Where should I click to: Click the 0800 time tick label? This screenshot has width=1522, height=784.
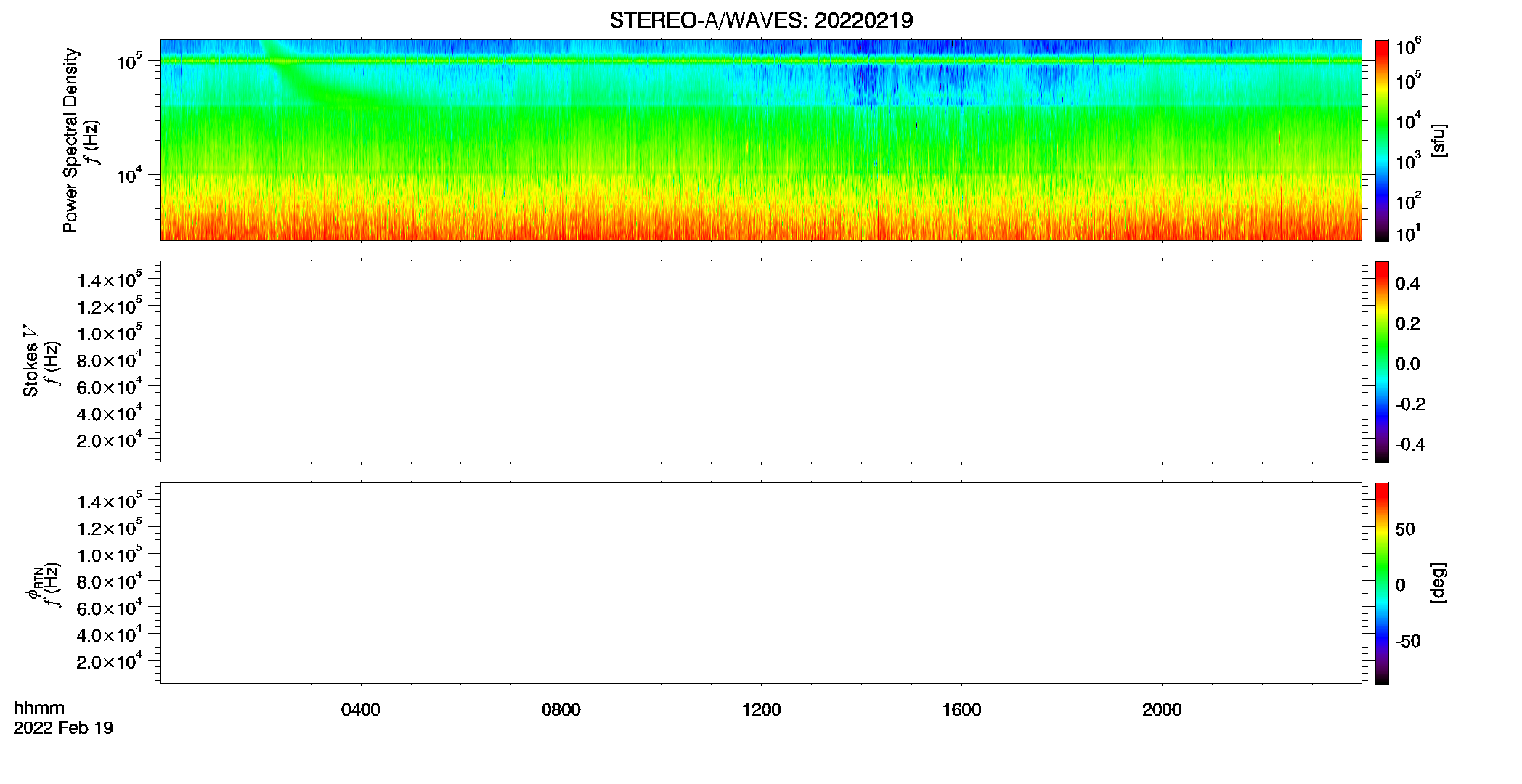point(561,710)
